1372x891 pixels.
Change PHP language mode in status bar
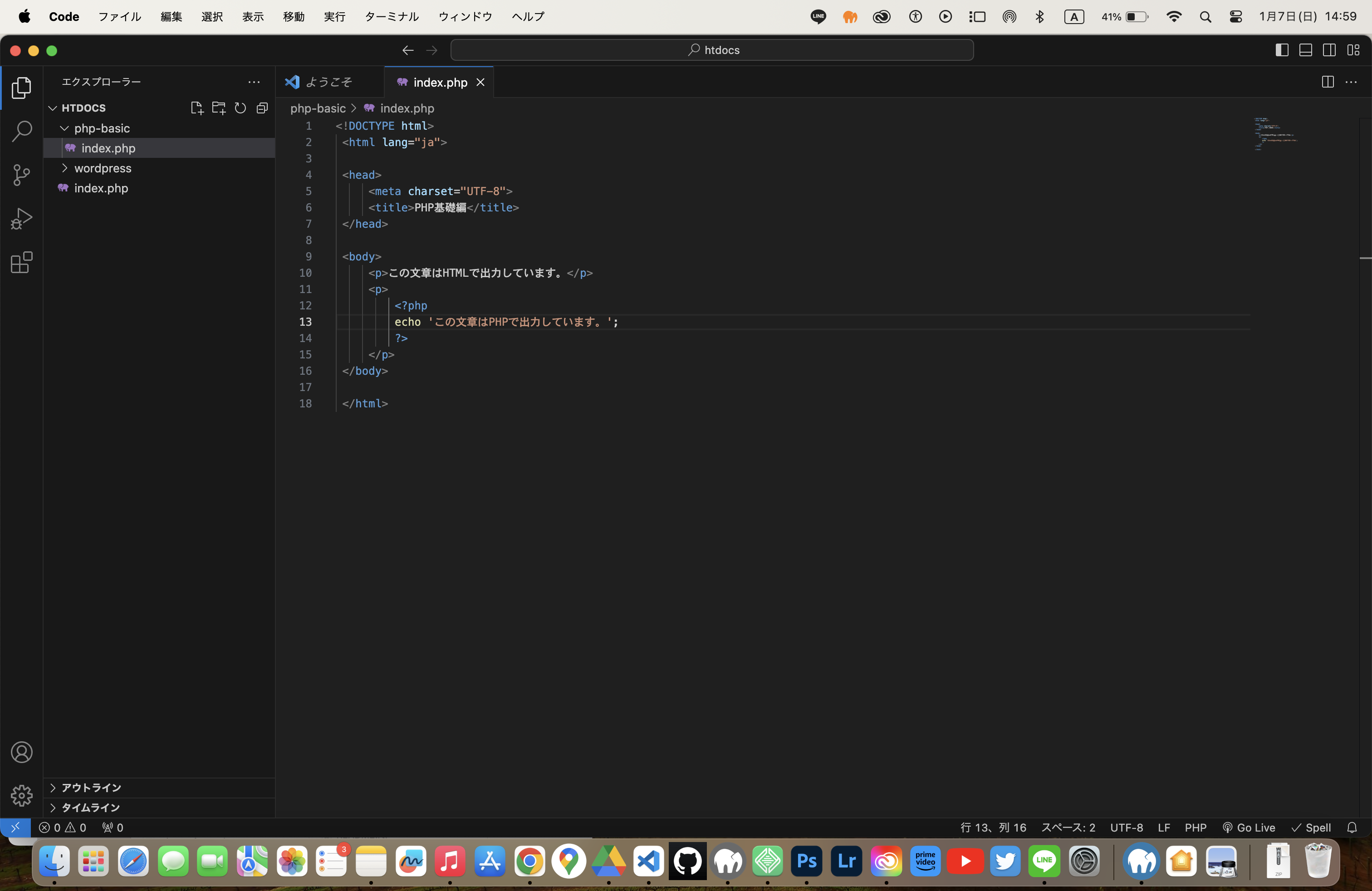click(1195, 827)
